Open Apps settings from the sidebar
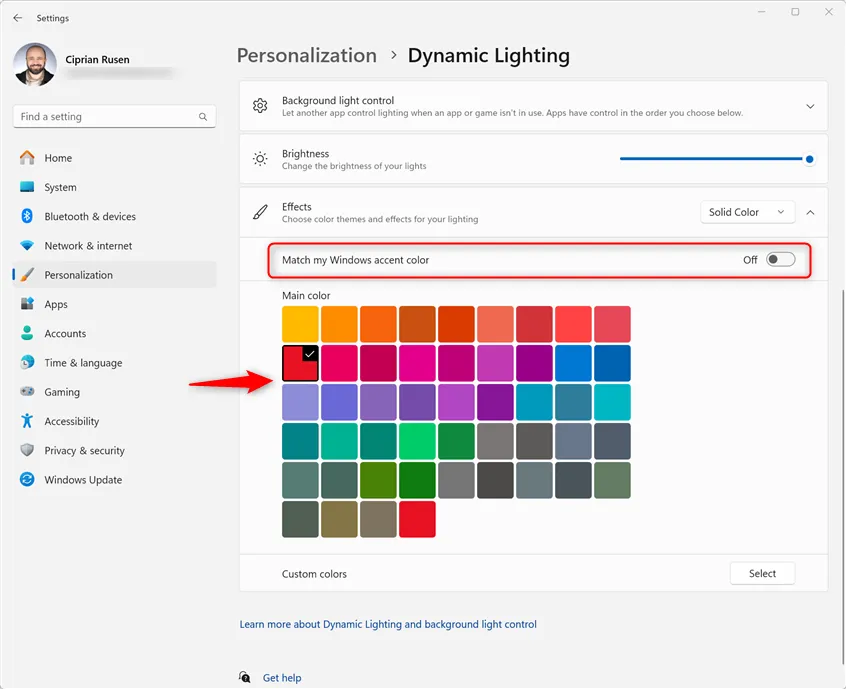 click(x=28, y=304)
